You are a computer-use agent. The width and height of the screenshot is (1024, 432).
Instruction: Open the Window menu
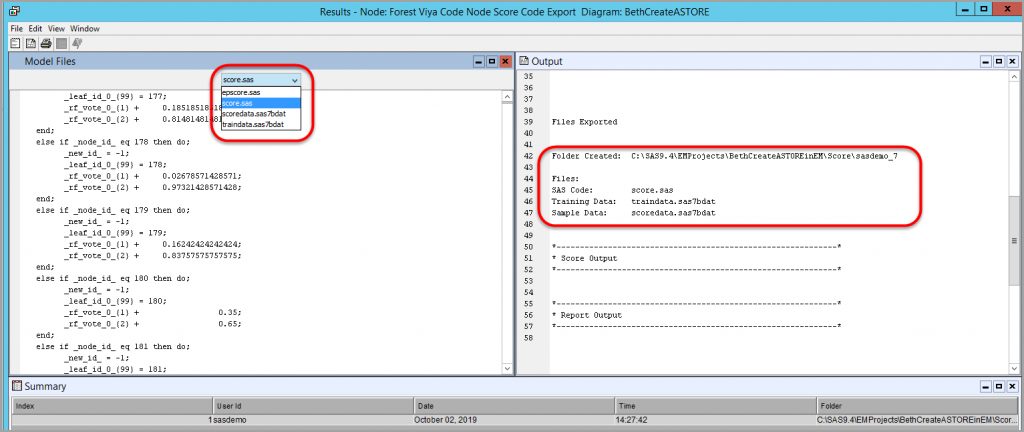[85, 28]
